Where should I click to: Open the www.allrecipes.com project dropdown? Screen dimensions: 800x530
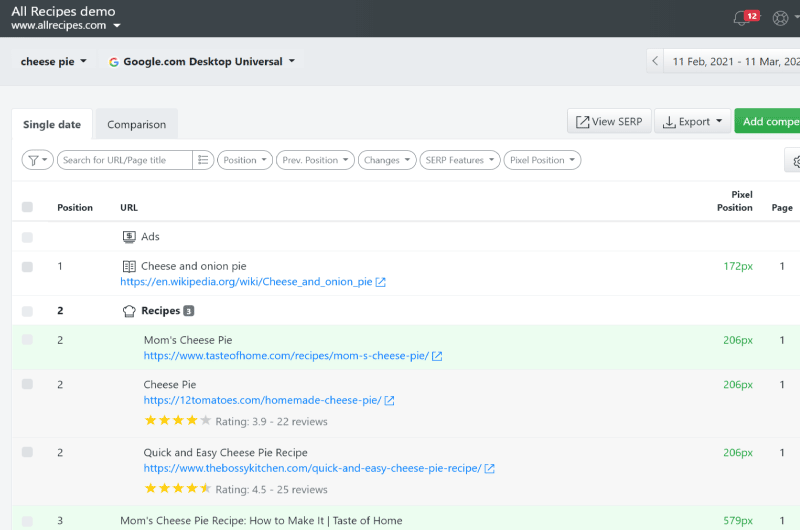(x=65, y=26)
